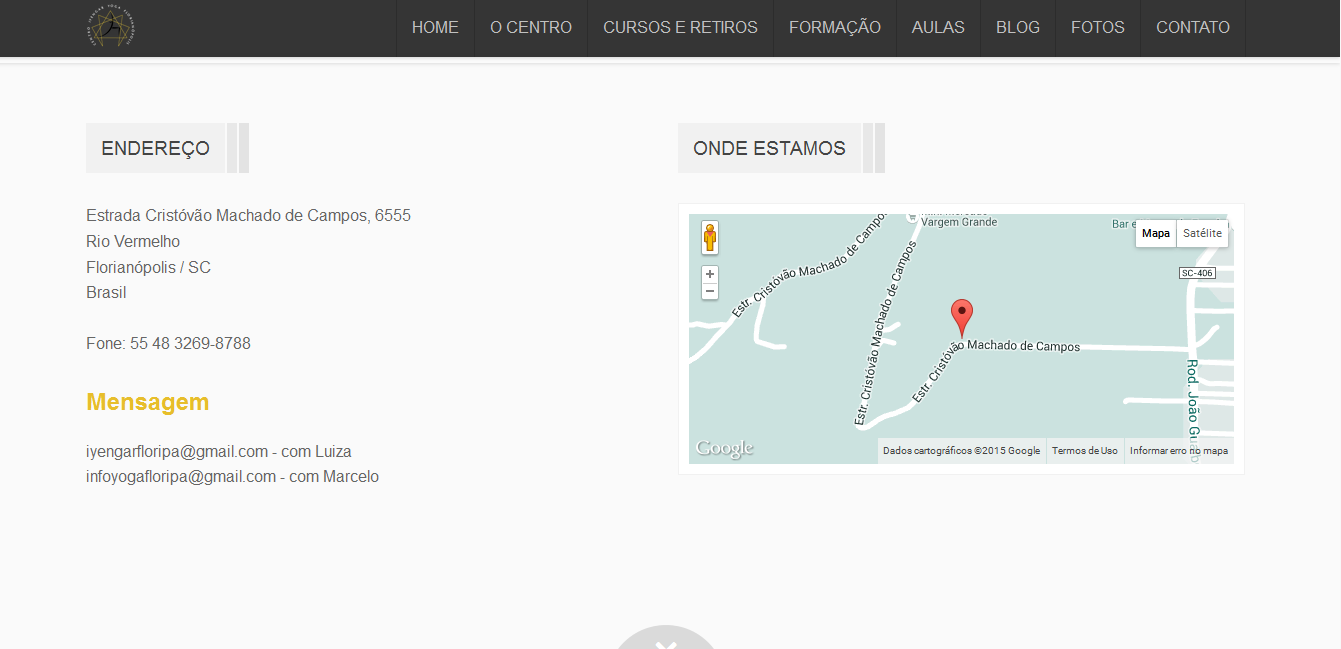This screenshot has width=1341, height=649.
Task: Click the SC-406 road label
Action: click(1197, 273)
